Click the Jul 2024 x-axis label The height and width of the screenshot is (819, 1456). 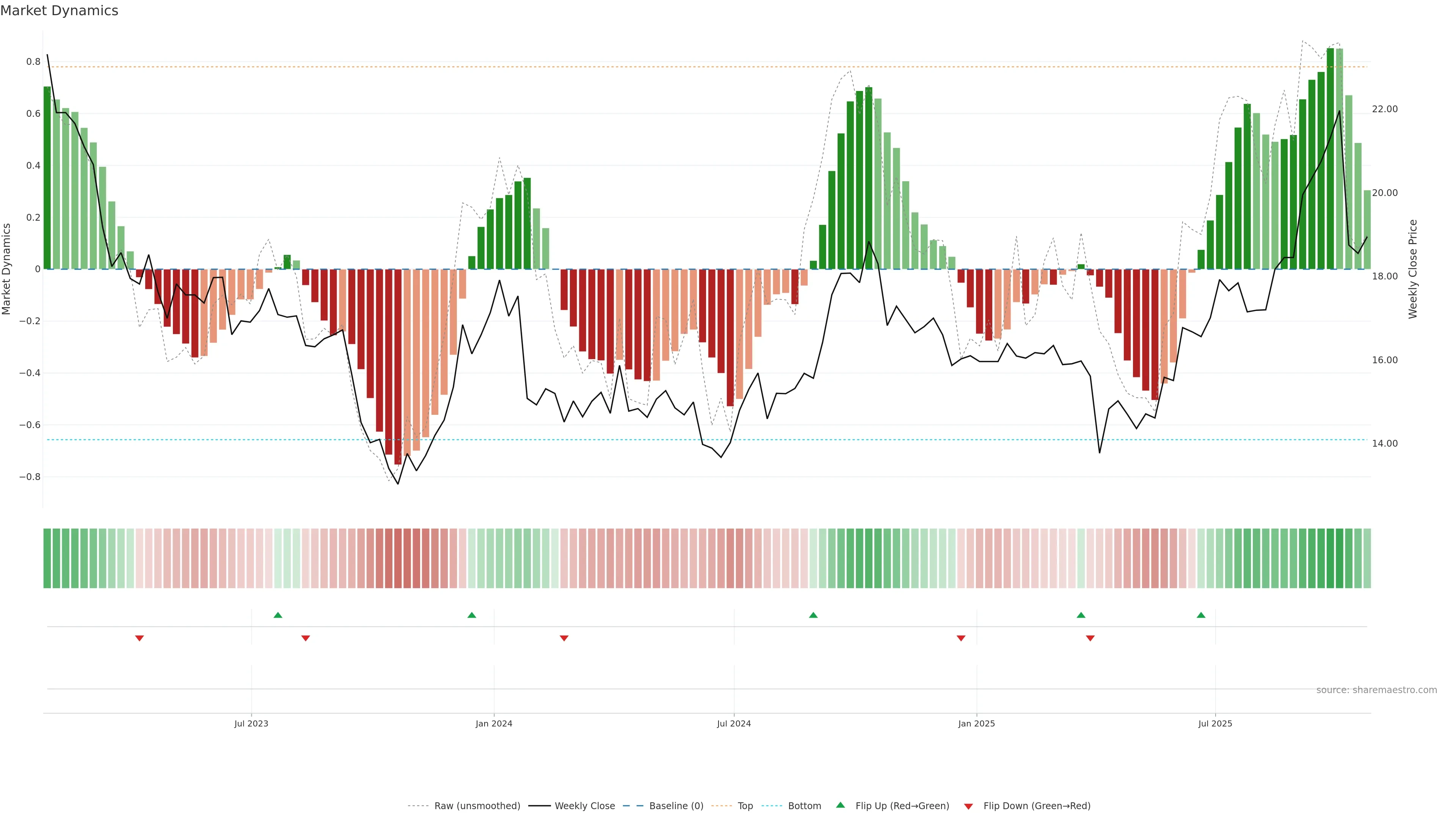(734, 723)
